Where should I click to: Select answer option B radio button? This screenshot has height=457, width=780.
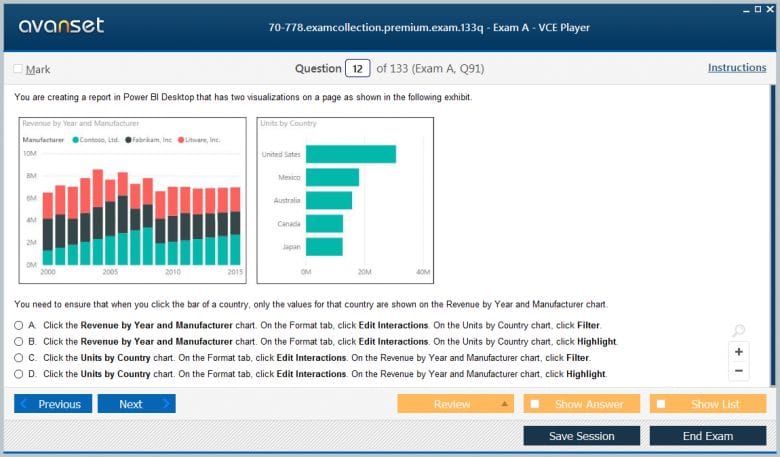(18, 342)
